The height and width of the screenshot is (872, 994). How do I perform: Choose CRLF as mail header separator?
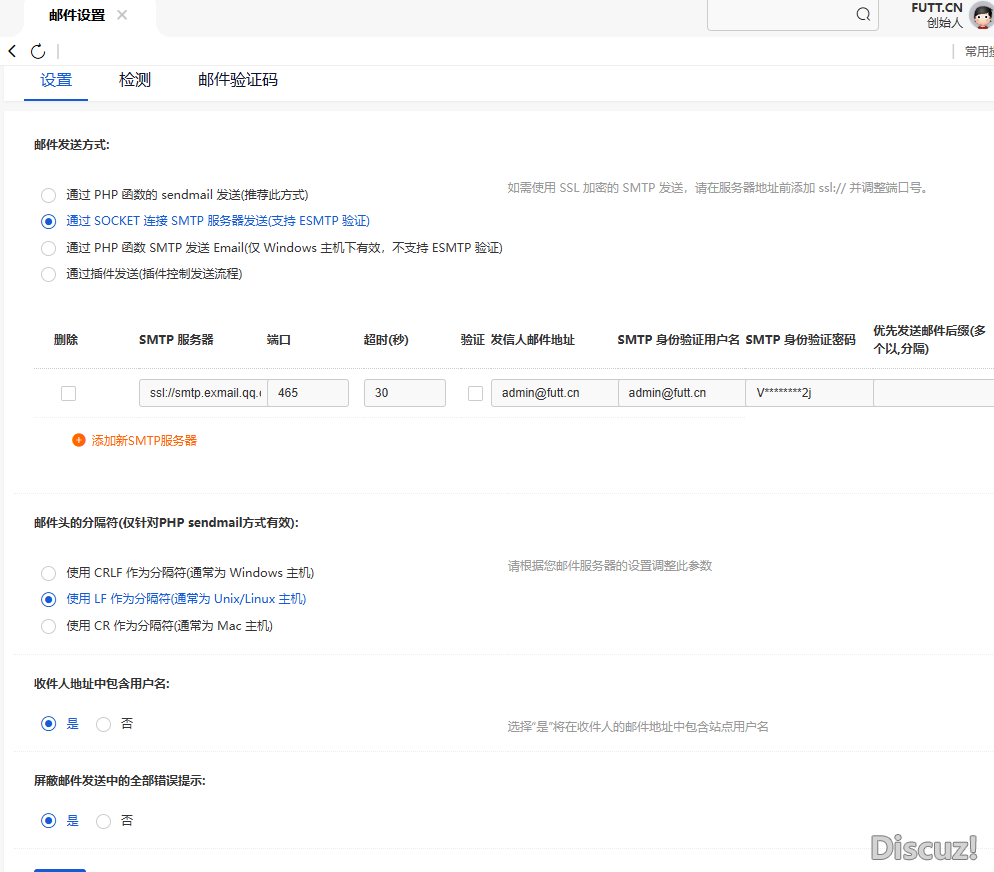click(48, 573)
